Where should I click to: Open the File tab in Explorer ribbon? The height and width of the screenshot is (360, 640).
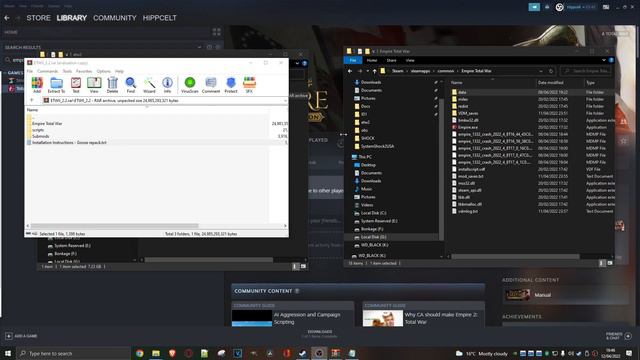[x=353, y=60]
